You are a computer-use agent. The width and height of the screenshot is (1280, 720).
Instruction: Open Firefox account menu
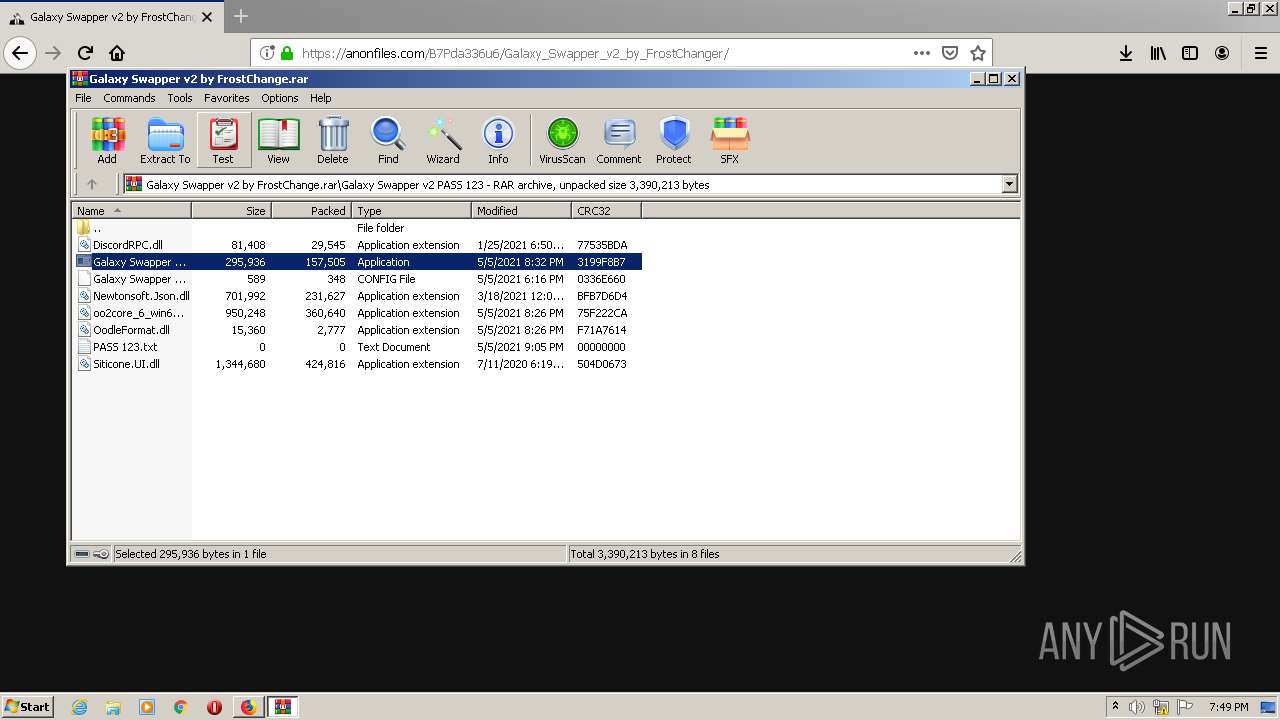click(1222, 53)
